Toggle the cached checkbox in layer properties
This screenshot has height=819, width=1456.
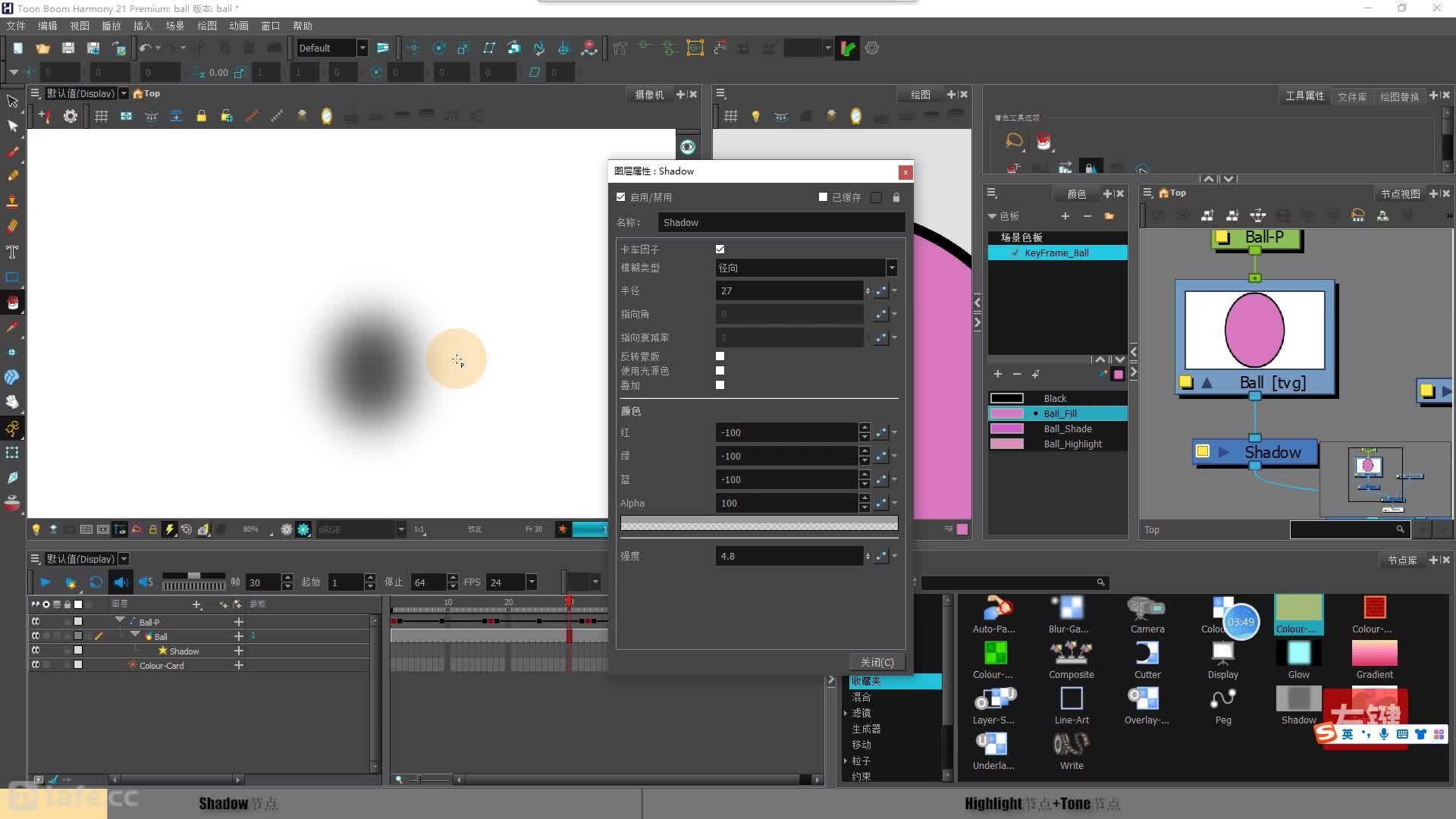pos(823,197)
